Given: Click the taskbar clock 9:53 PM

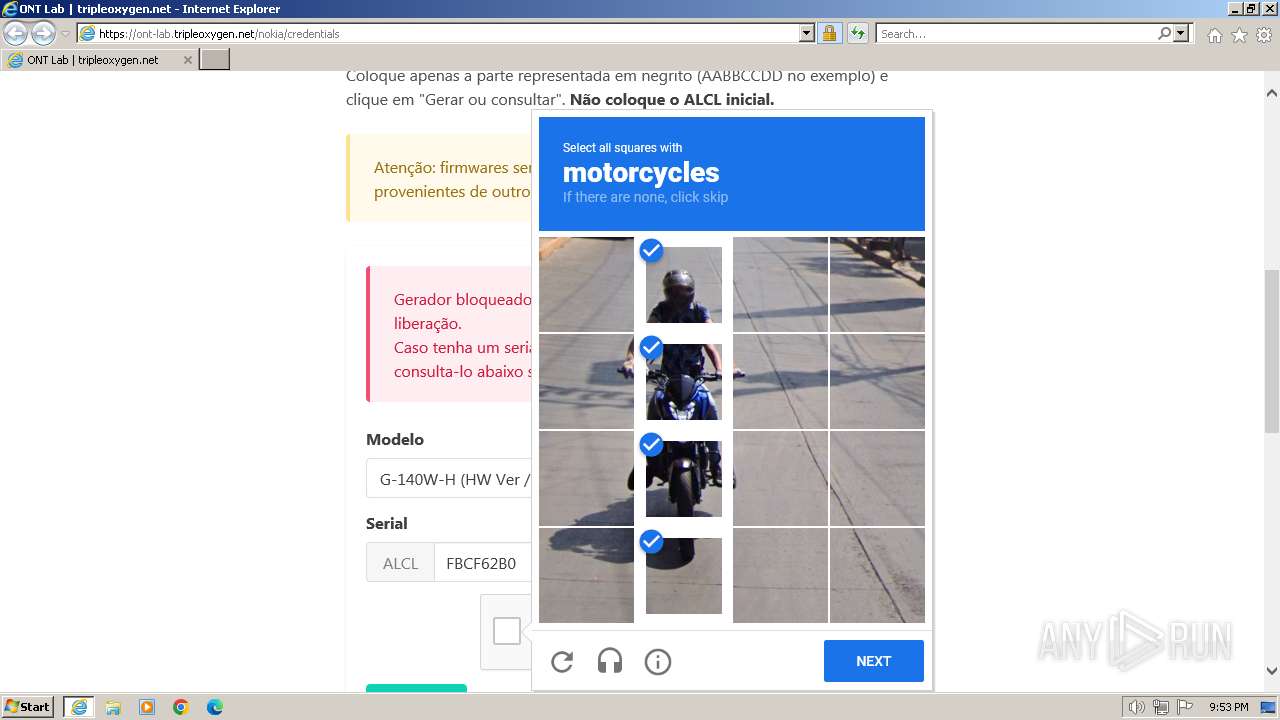Looking at the screenshot, I should coord(1228,707).
